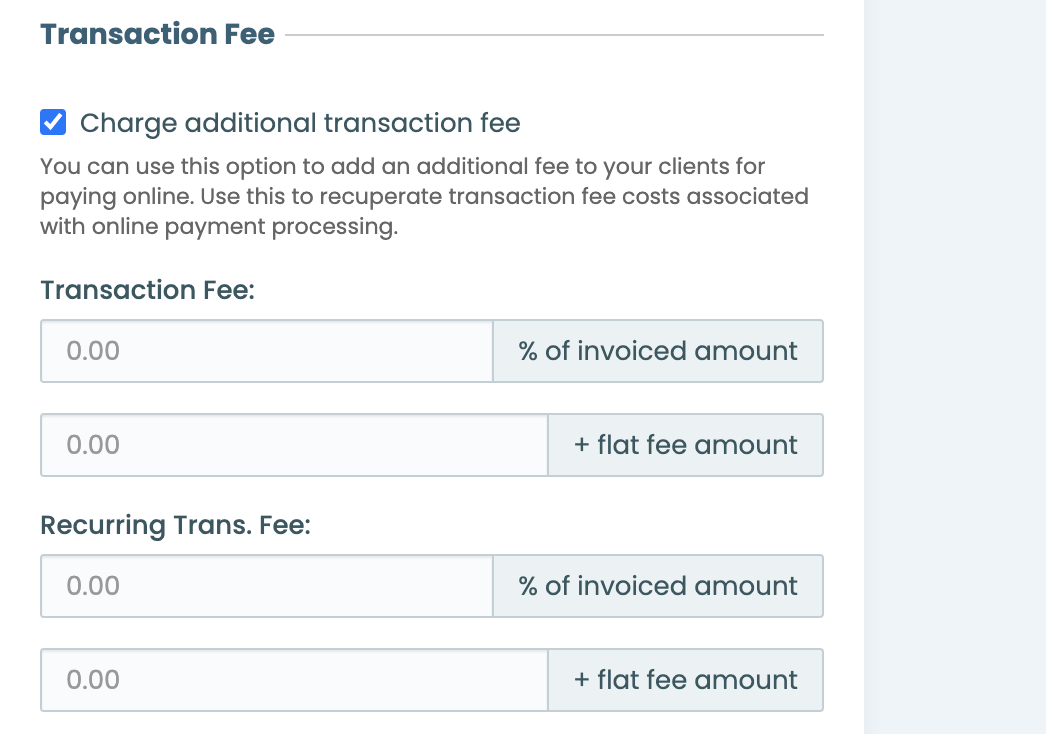Click + flat fee amount under Recurring section
The width and height of the screenshot is (1046, 734).
[x=685, y=679]
